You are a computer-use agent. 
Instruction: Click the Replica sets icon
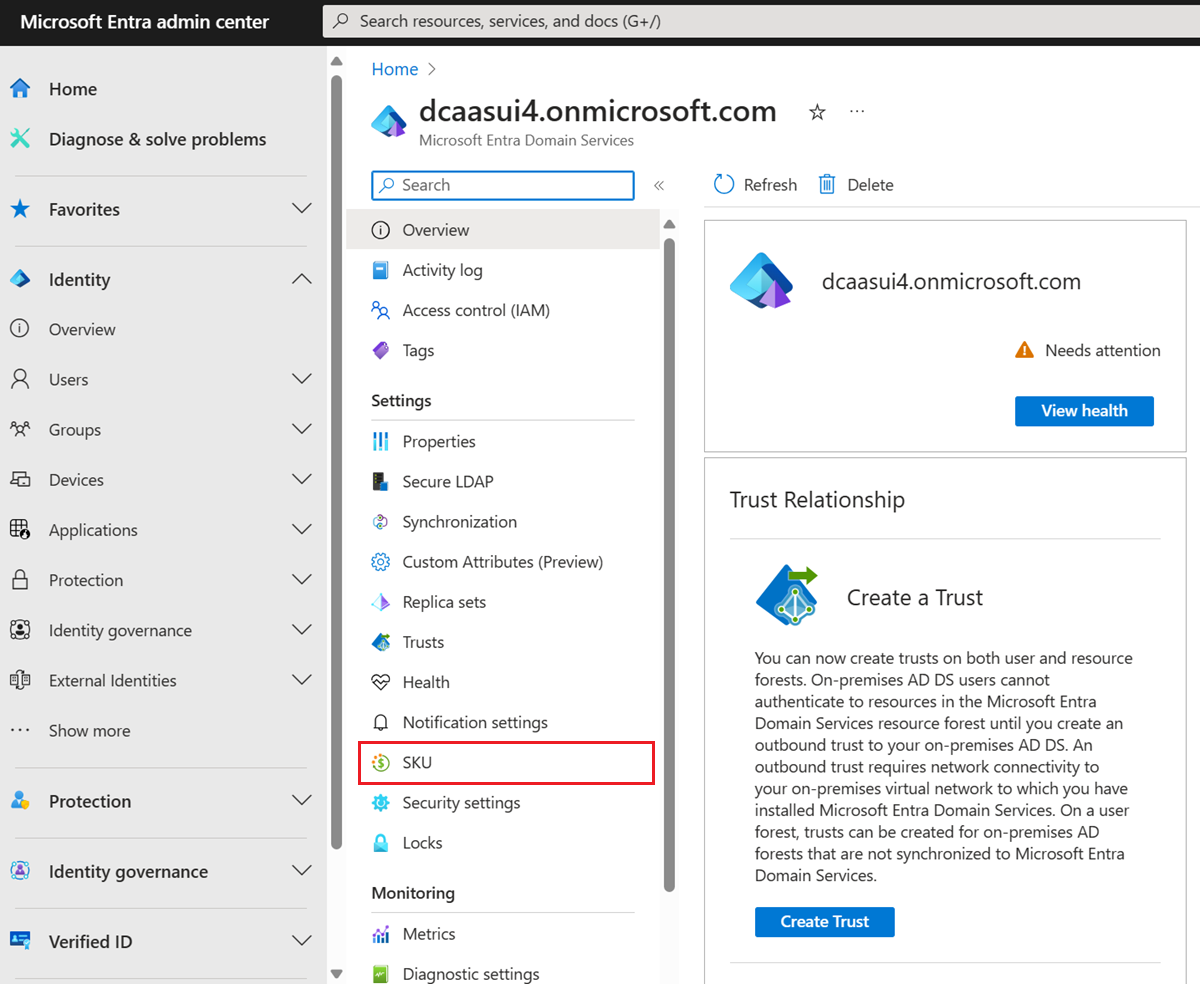point(380,602)
